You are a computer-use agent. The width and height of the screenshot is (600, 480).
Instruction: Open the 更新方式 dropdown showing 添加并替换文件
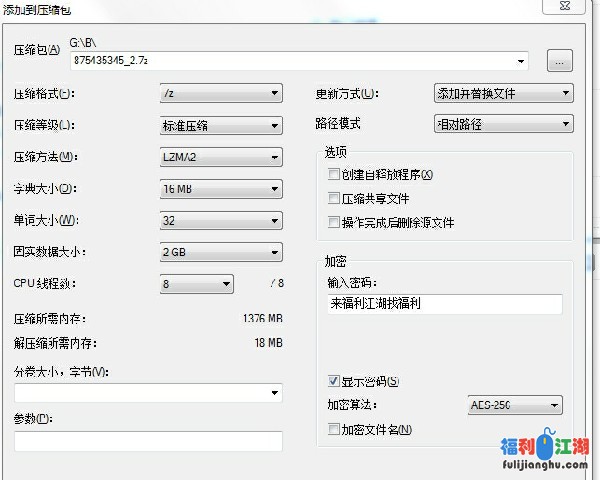[x=503, y=94]
